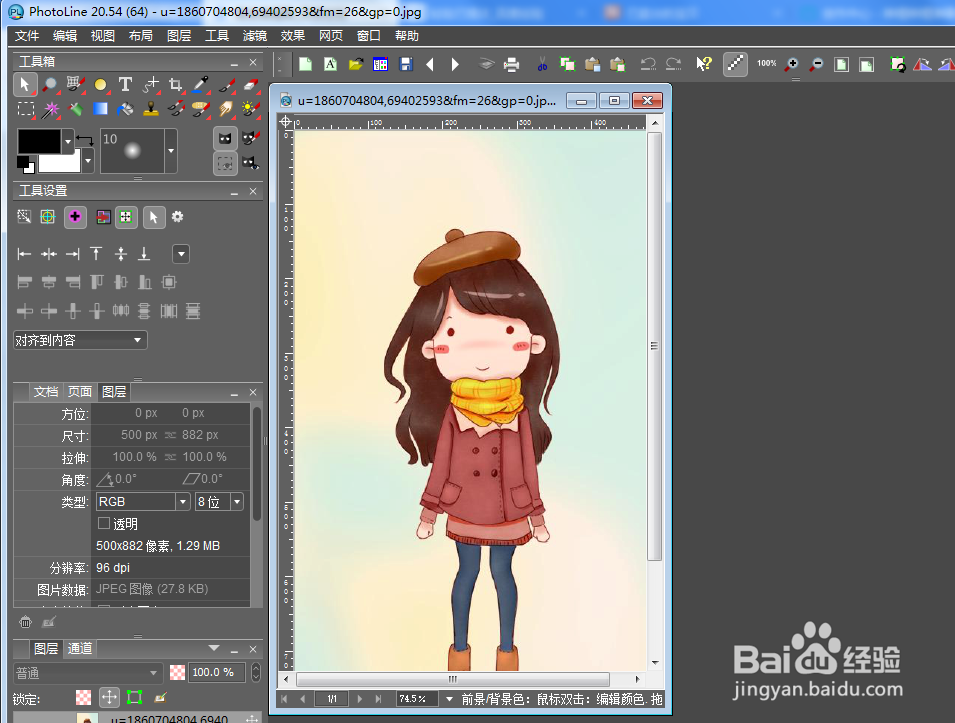955x723 pixels.
Task: Toggle selection visibility dashed eye button
Action: [x=225, y=163]
